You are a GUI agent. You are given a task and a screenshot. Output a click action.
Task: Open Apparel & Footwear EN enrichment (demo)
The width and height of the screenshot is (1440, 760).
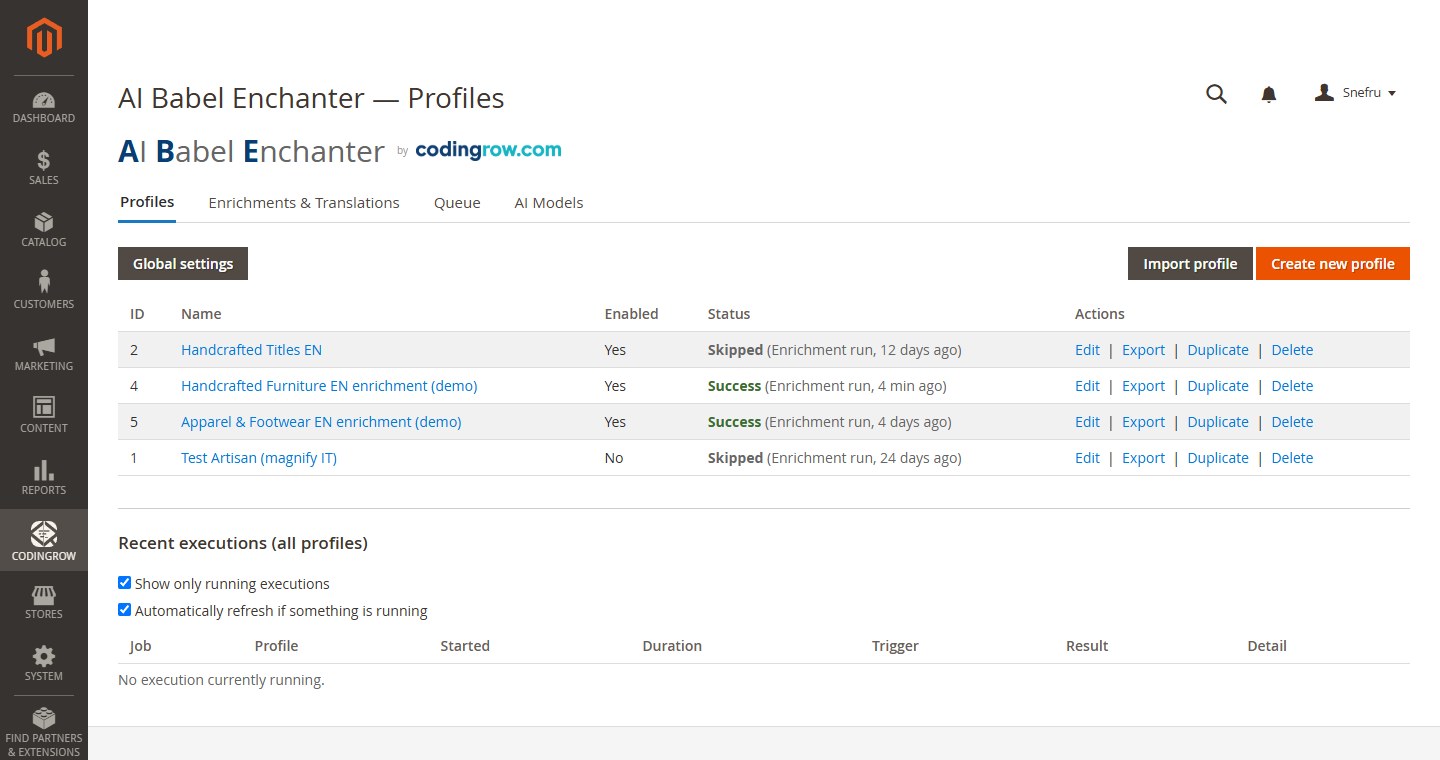321,422
